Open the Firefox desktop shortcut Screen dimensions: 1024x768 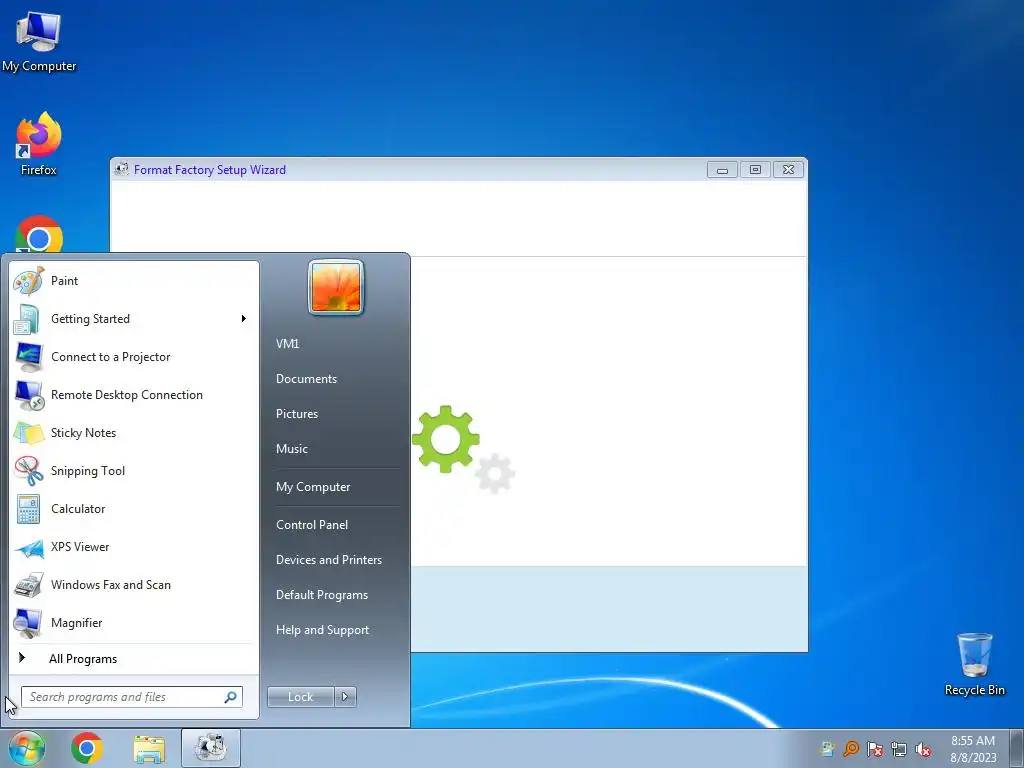point(39,144)
